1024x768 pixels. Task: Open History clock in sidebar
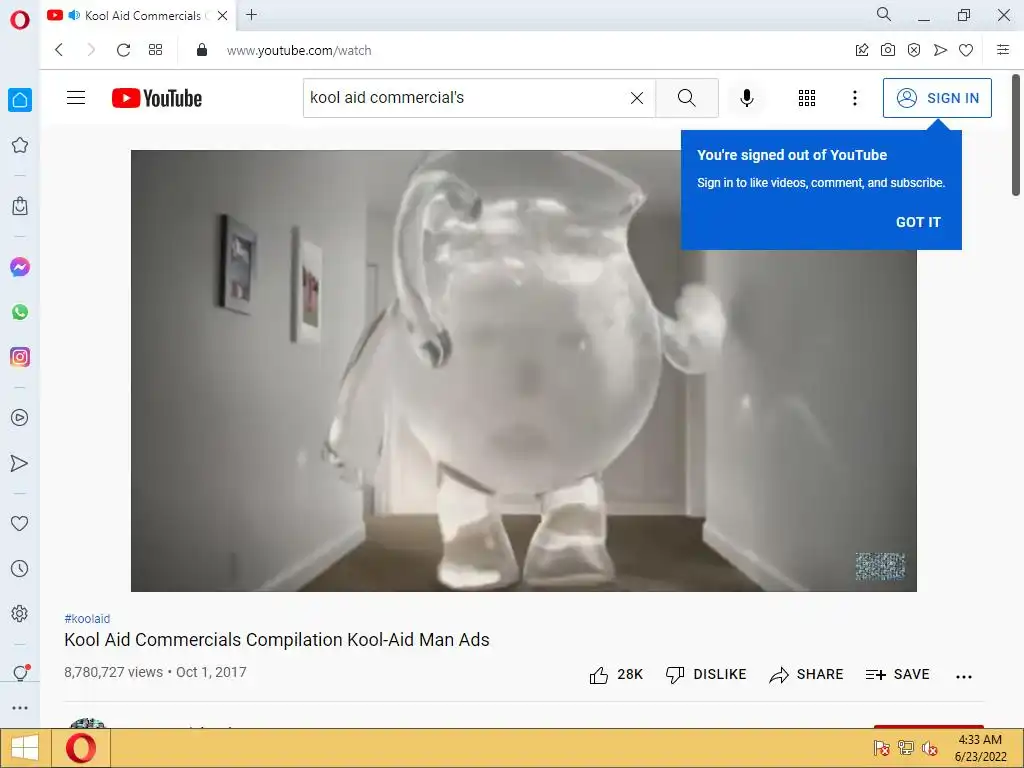point(20,569)
